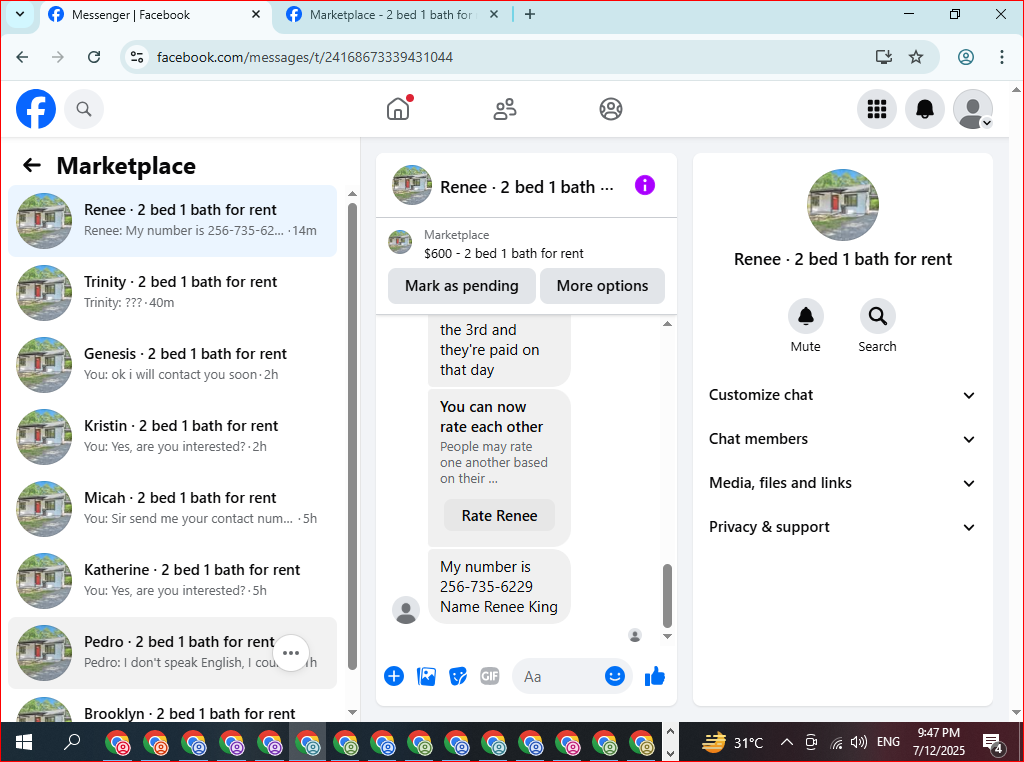Open a new browser tab
The image size is (1024, 762).
[530, 14]
